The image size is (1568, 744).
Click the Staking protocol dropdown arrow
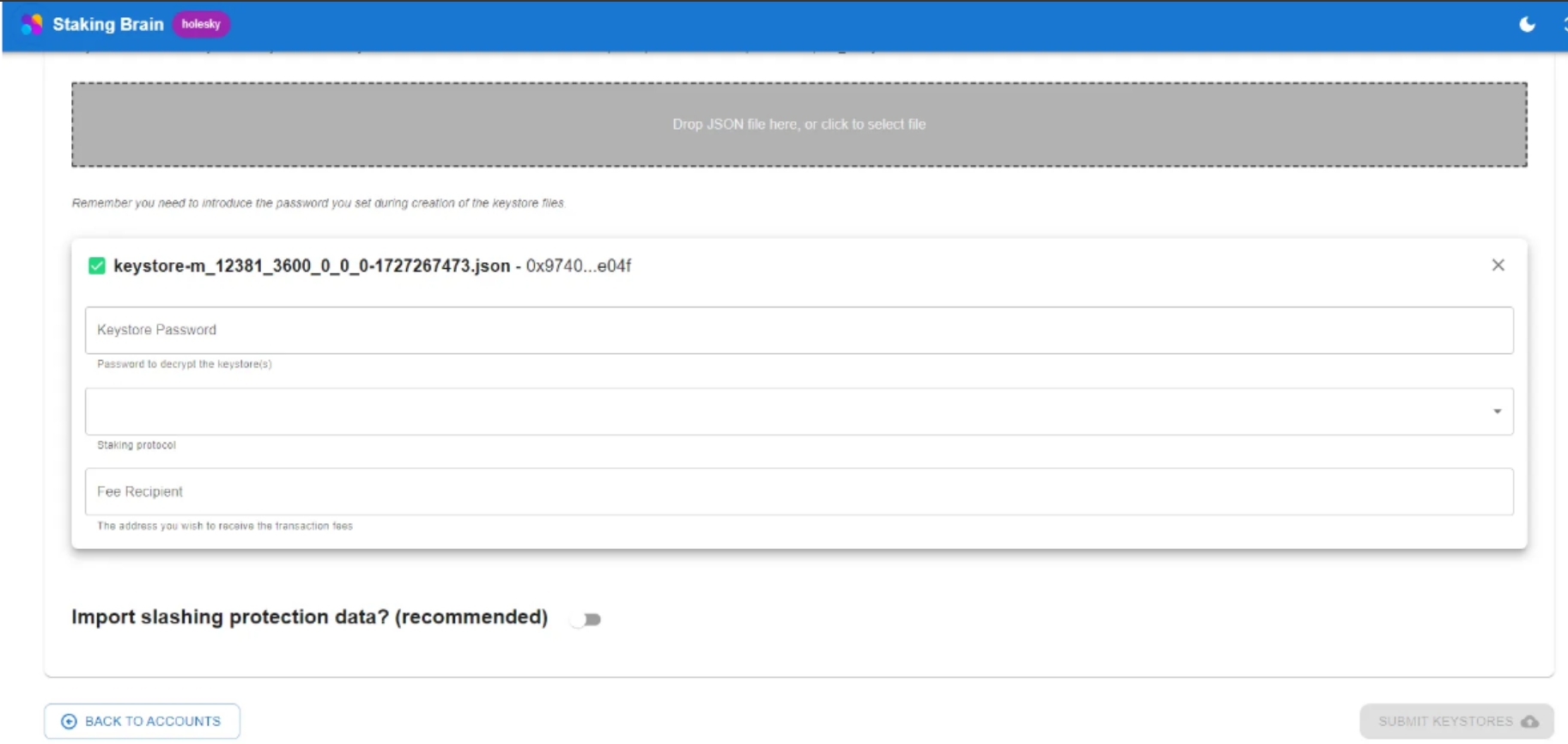(1497, 412)
